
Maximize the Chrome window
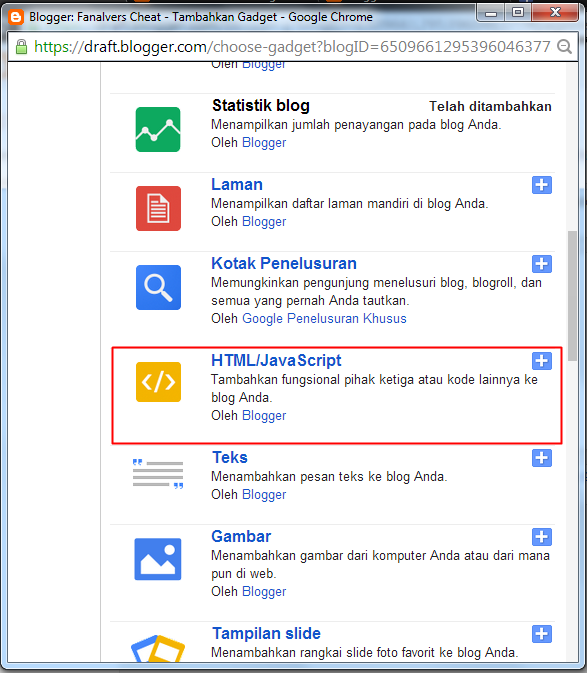point(518,12)
